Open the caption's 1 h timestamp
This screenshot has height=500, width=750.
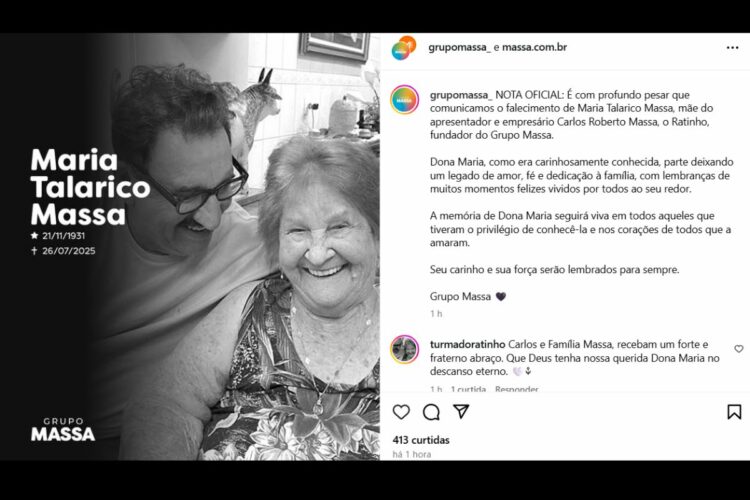[x=436, y=313]
